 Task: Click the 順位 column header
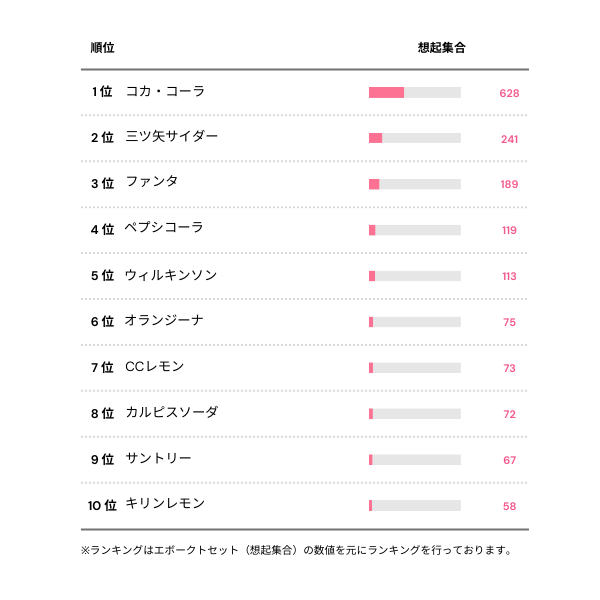pos(102,47)
